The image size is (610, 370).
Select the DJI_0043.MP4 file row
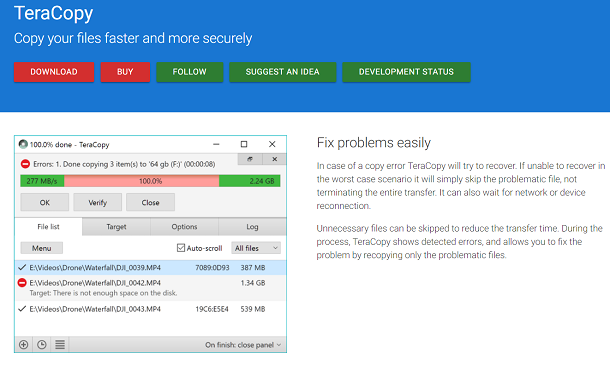(150, 309)
